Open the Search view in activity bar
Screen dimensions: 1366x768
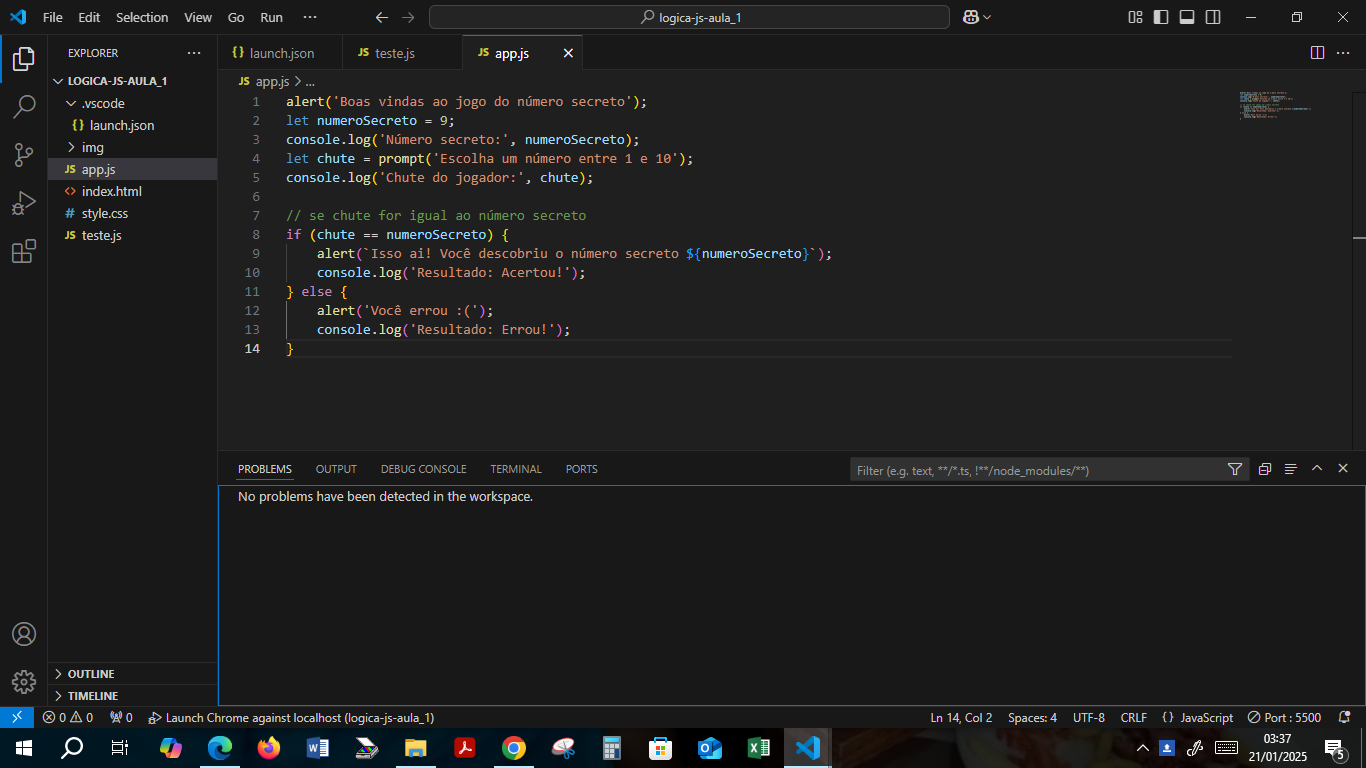pos(24,107)
